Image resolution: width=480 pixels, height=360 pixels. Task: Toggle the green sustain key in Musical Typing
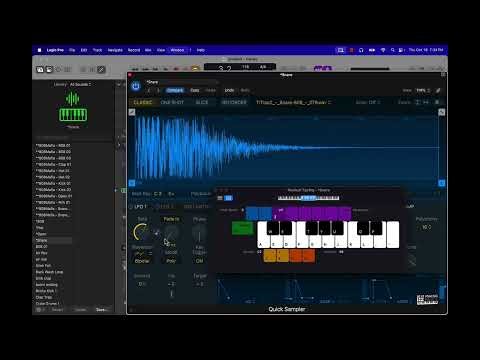(243, 228)
